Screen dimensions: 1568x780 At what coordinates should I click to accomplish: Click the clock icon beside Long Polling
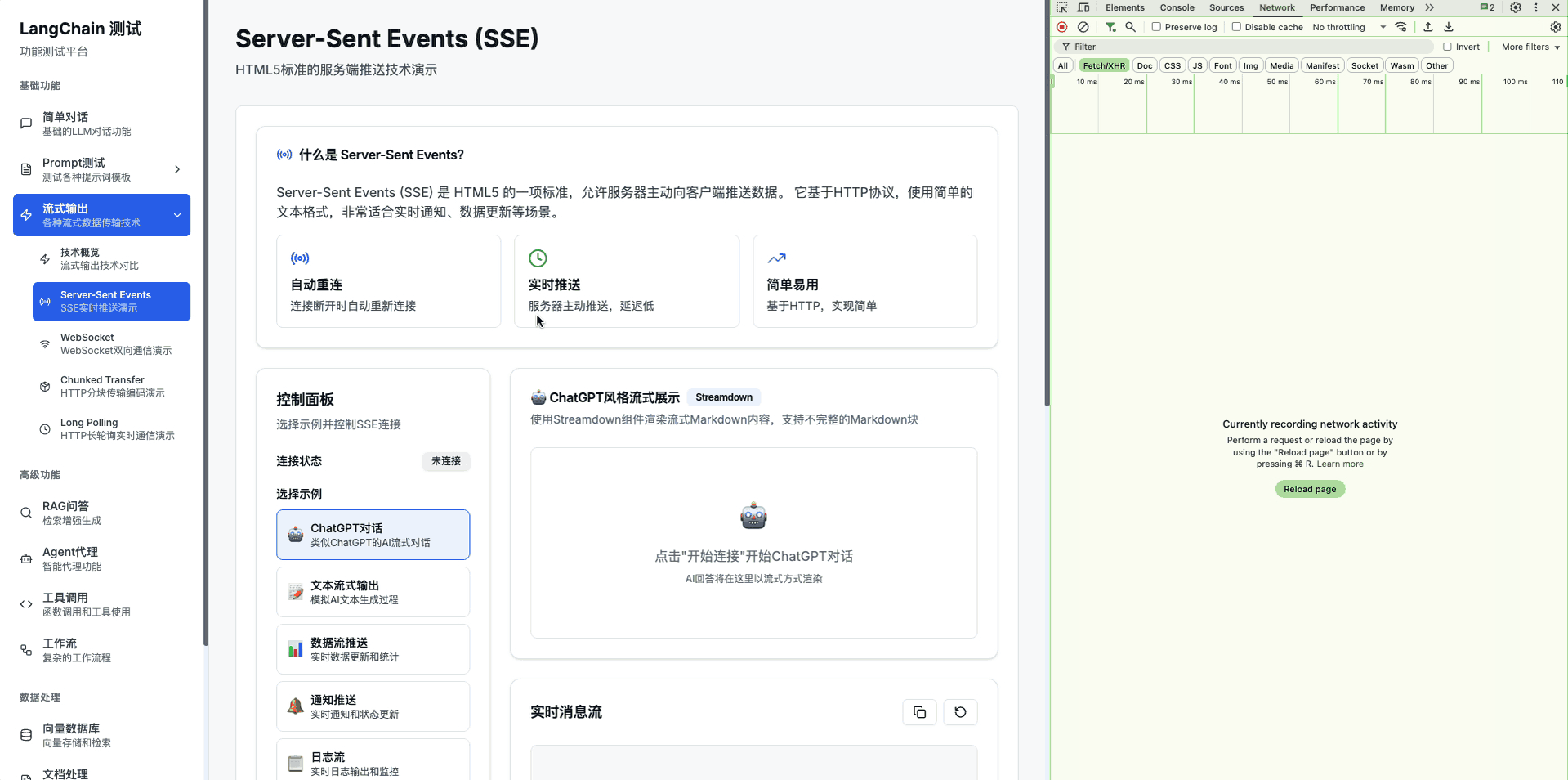coord(45,429)
